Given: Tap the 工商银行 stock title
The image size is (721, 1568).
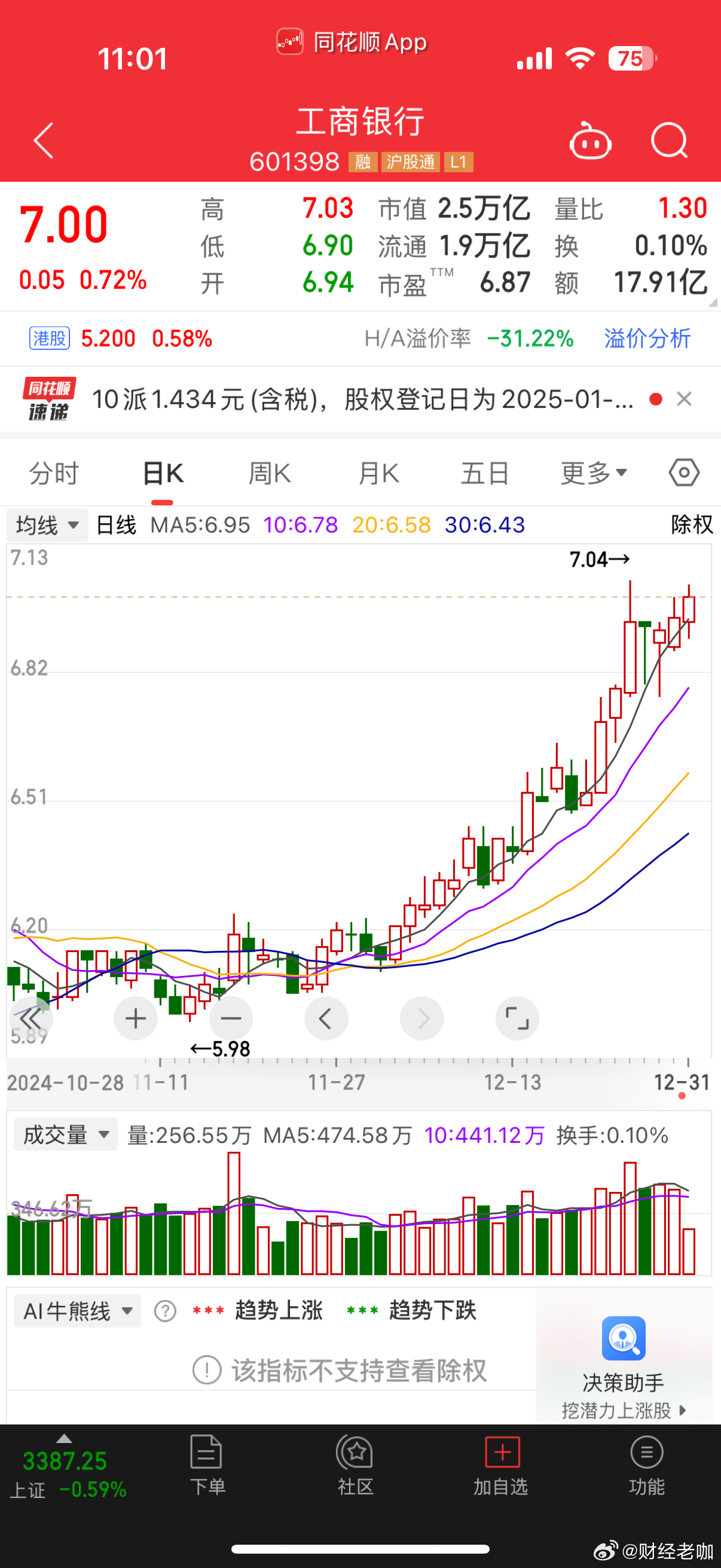Looking at the screenshot, I should click(x=360, y=122).
